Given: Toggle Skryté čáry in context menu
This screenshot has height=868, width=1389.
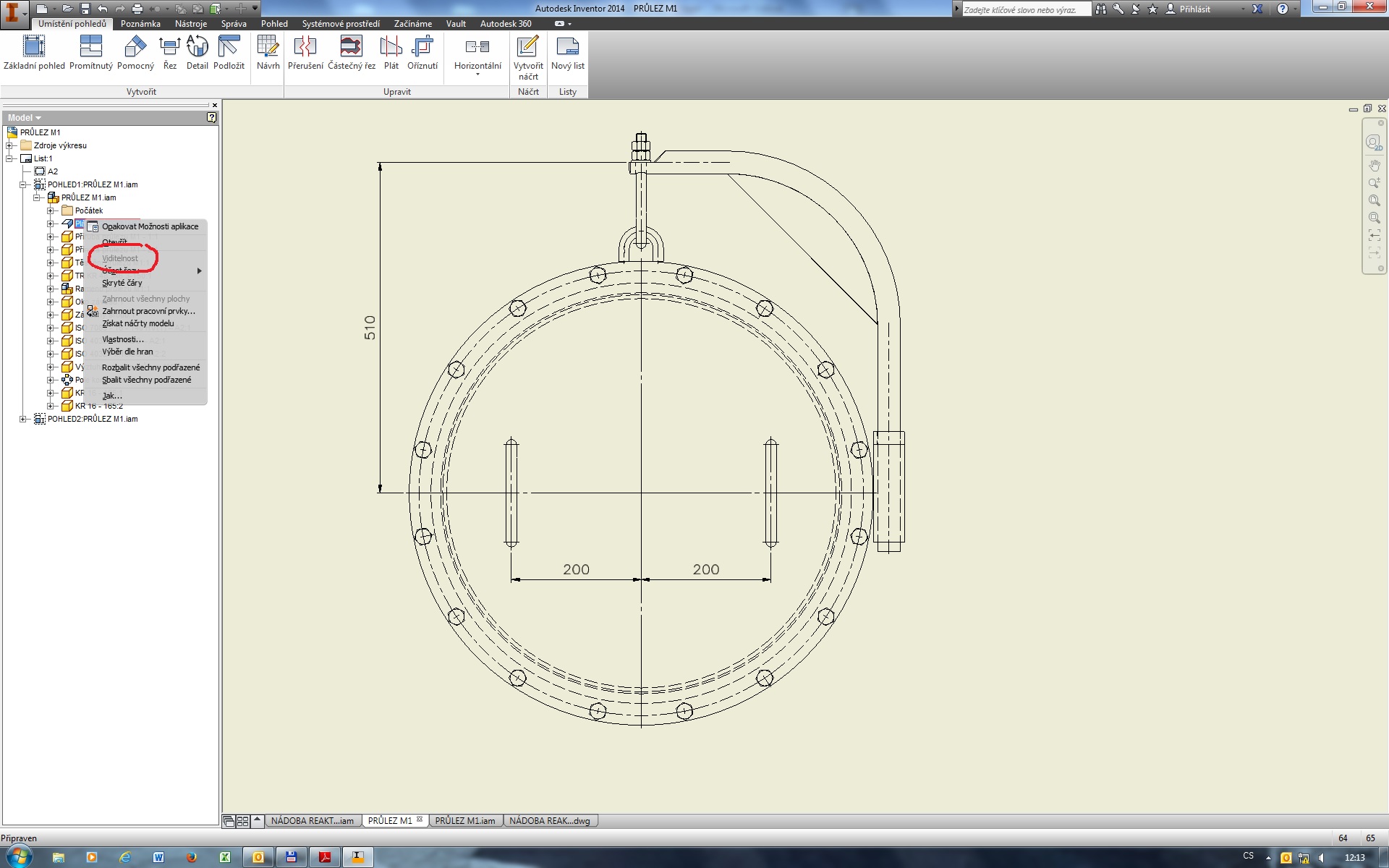Looking at the screenshot, I should [x=122, y=283].
